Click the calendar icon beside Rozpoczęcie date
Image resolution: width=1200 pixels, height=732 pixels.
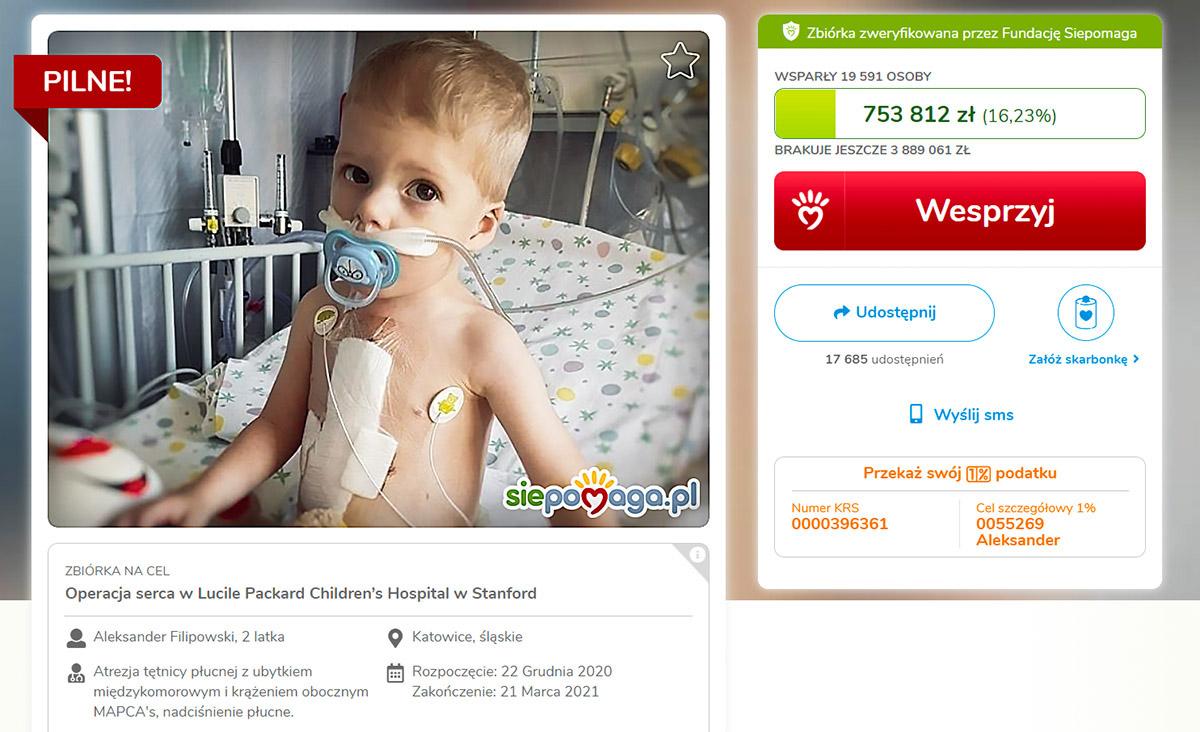(x=395, y=672)
